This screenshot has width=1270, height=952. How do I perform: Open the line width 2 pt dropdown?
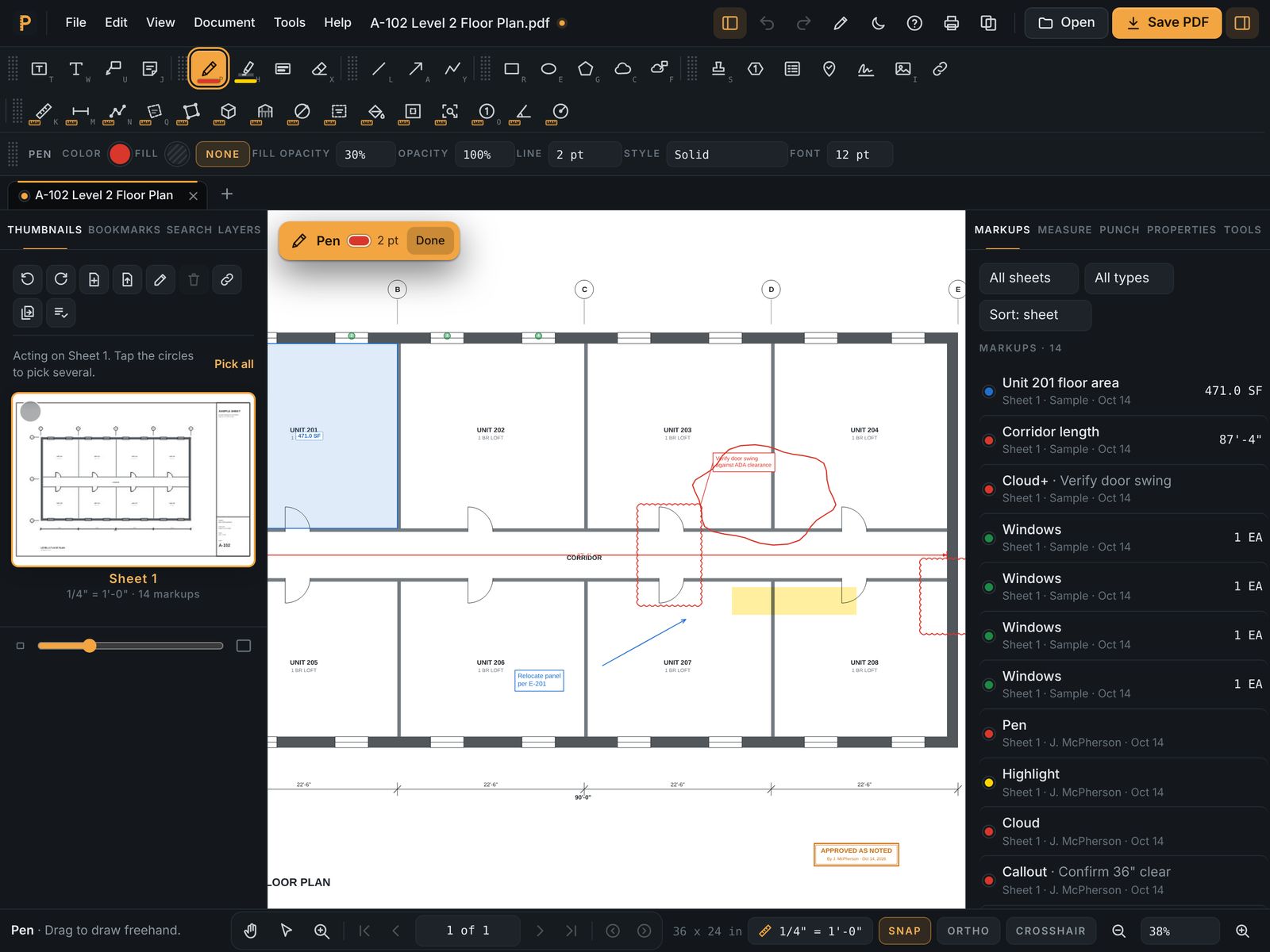[585, 154]
